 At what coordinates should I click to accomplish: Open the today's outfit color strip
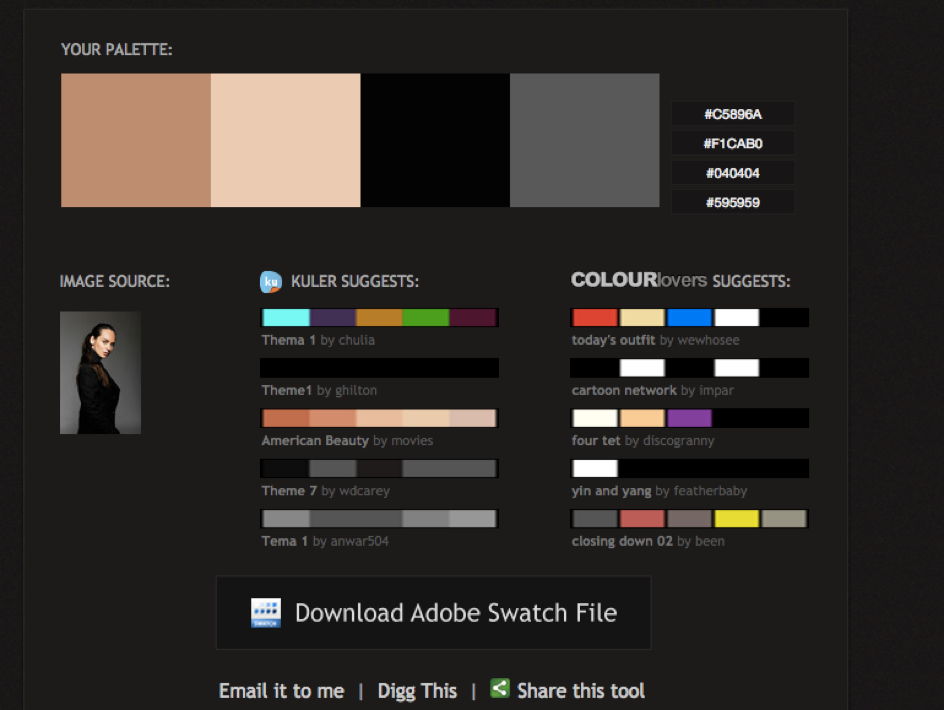point(689,317)
